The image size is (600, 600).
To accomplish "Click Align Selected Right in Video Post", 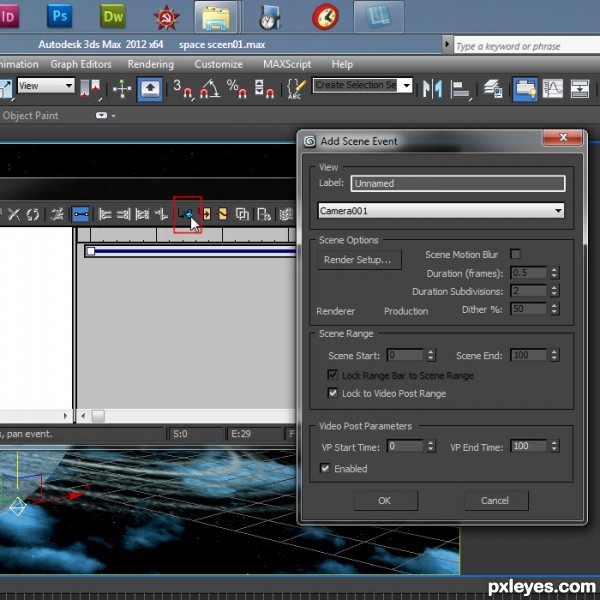I will click(123, 214).
